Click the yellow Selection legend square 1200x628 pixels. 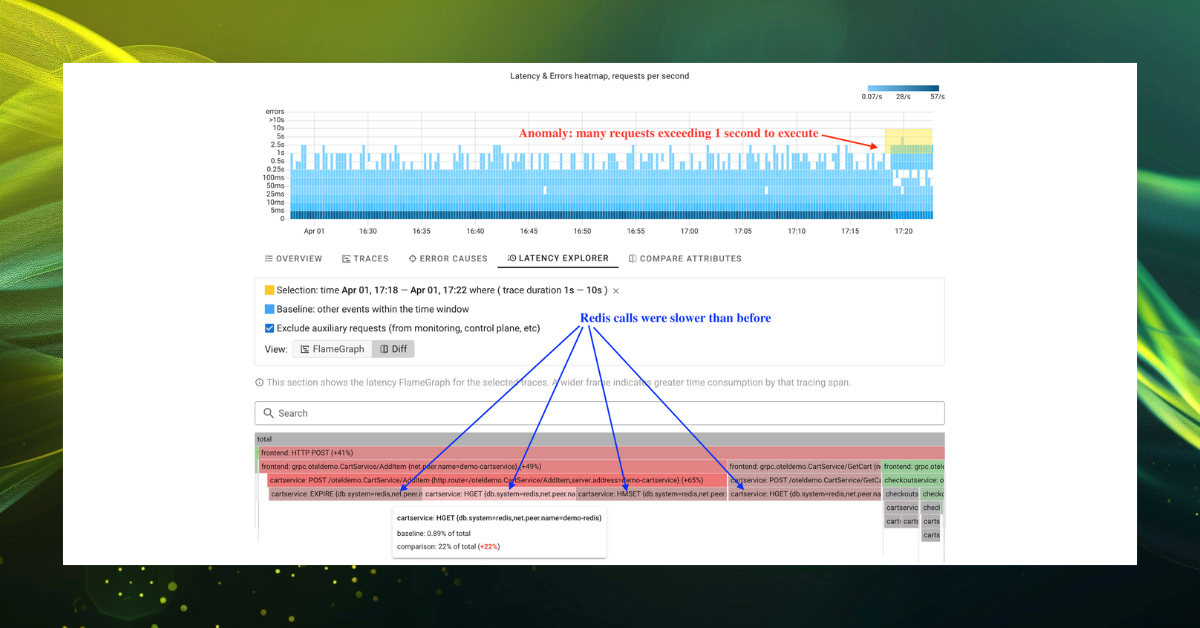[270, 291]
